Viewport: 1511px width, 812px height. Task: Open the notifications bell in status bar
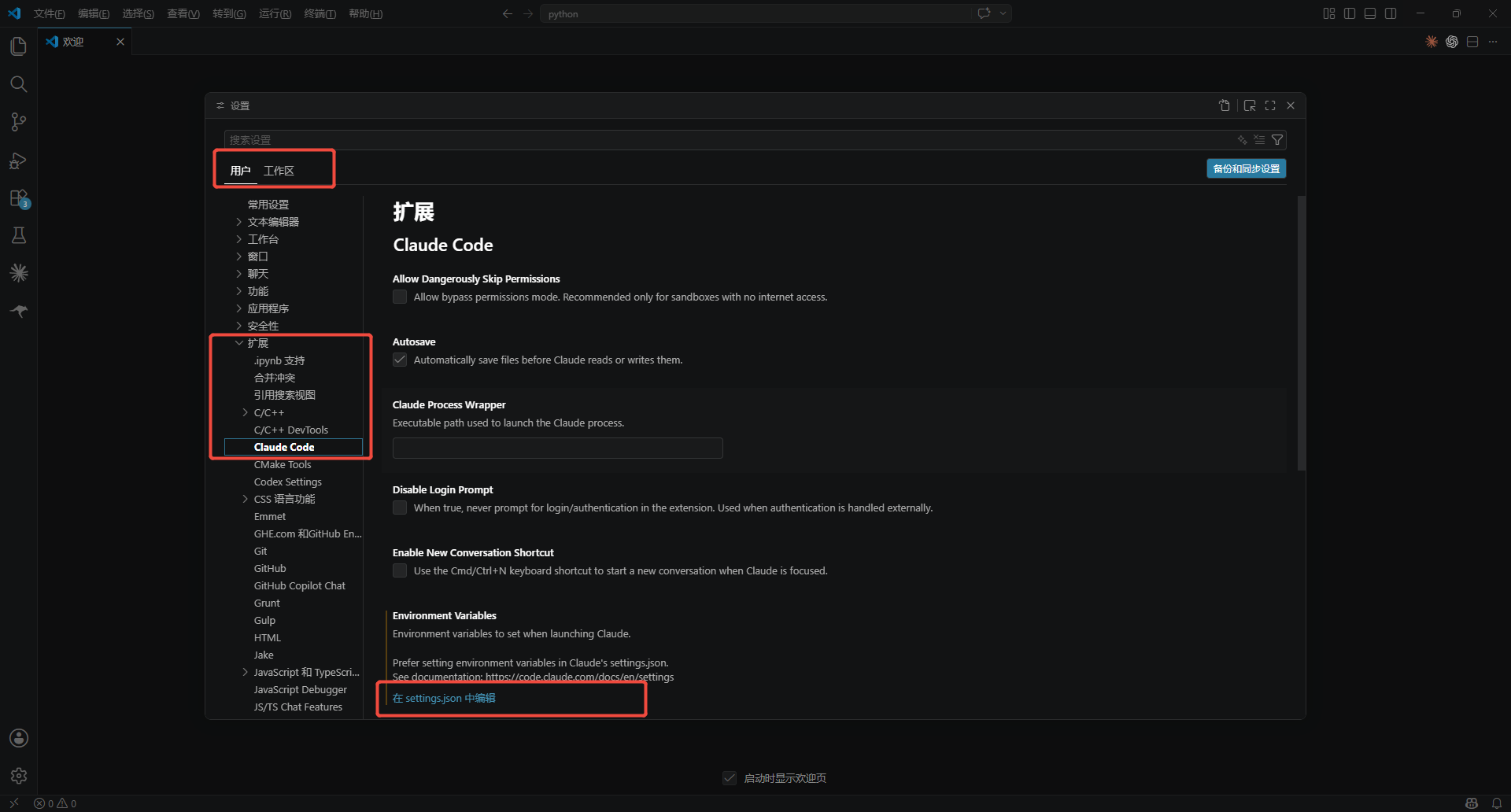(x=1497, y=803)
